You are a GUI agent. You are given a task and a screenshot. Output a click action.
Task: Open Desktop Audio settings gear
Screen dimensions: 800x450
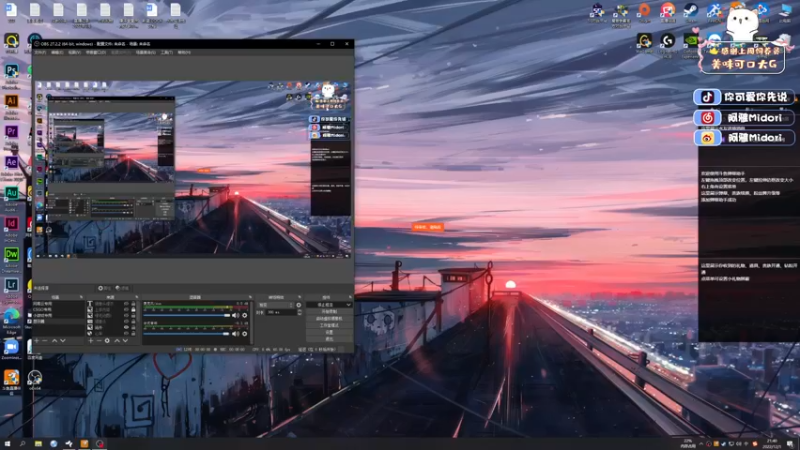pos(244,334)
